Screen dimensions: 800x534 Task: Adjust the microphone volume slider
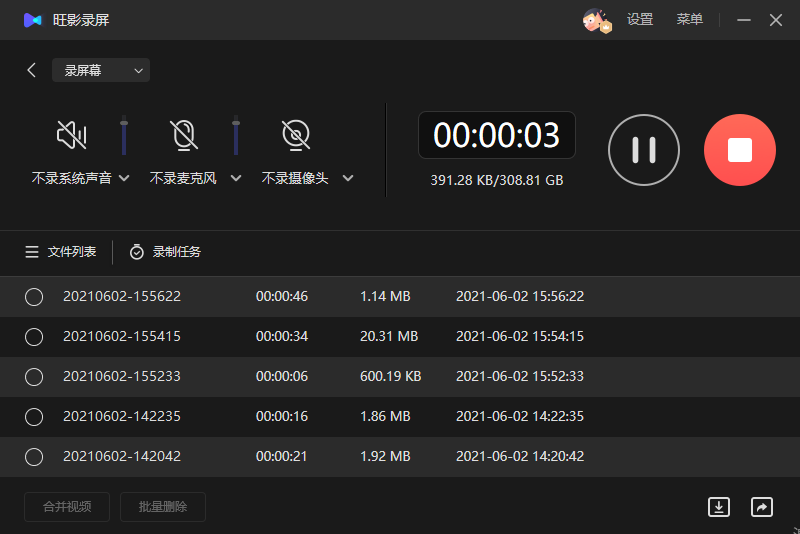[x=236, y=136]
